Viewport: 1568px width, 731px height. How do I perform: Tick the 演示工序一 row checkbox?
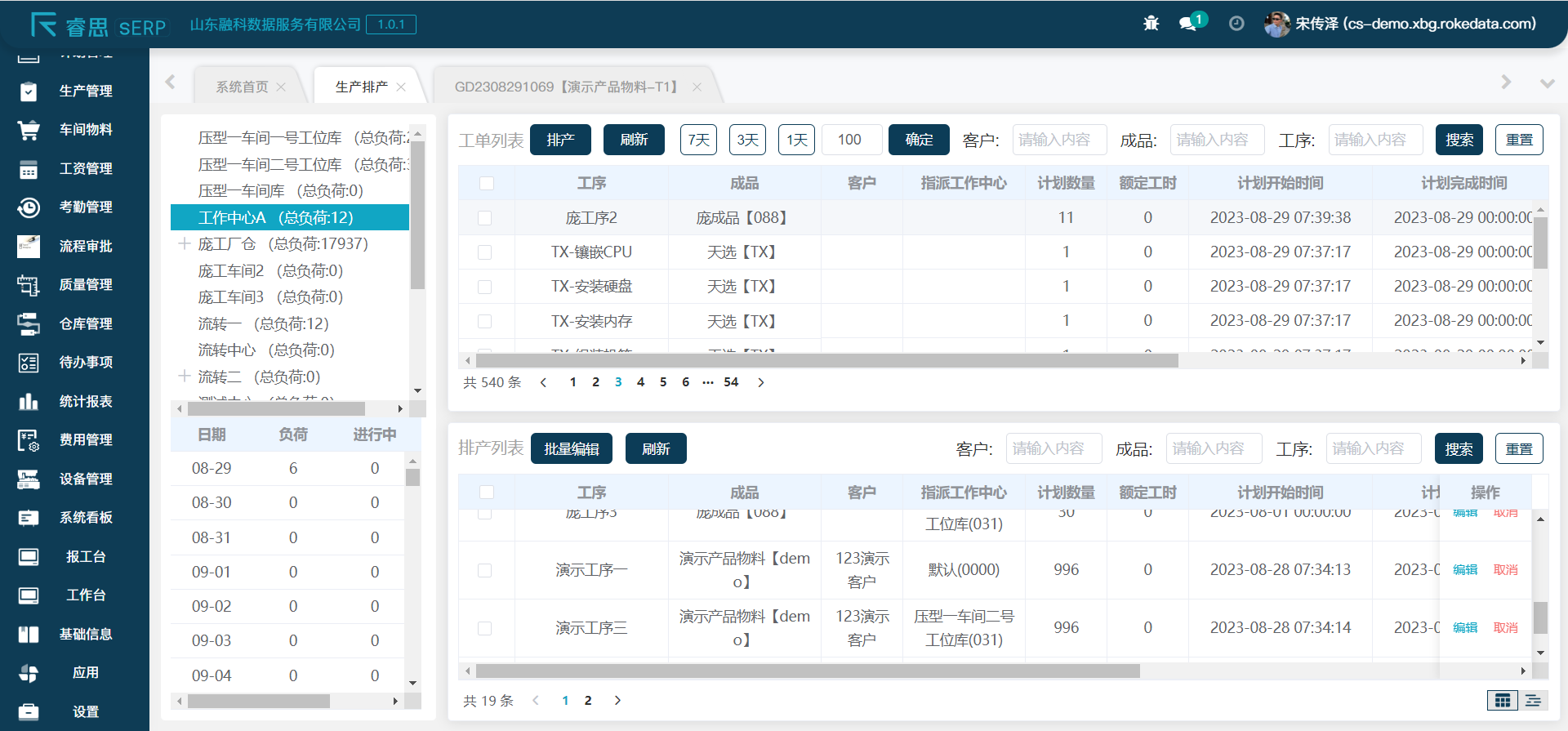click(485, 570)
